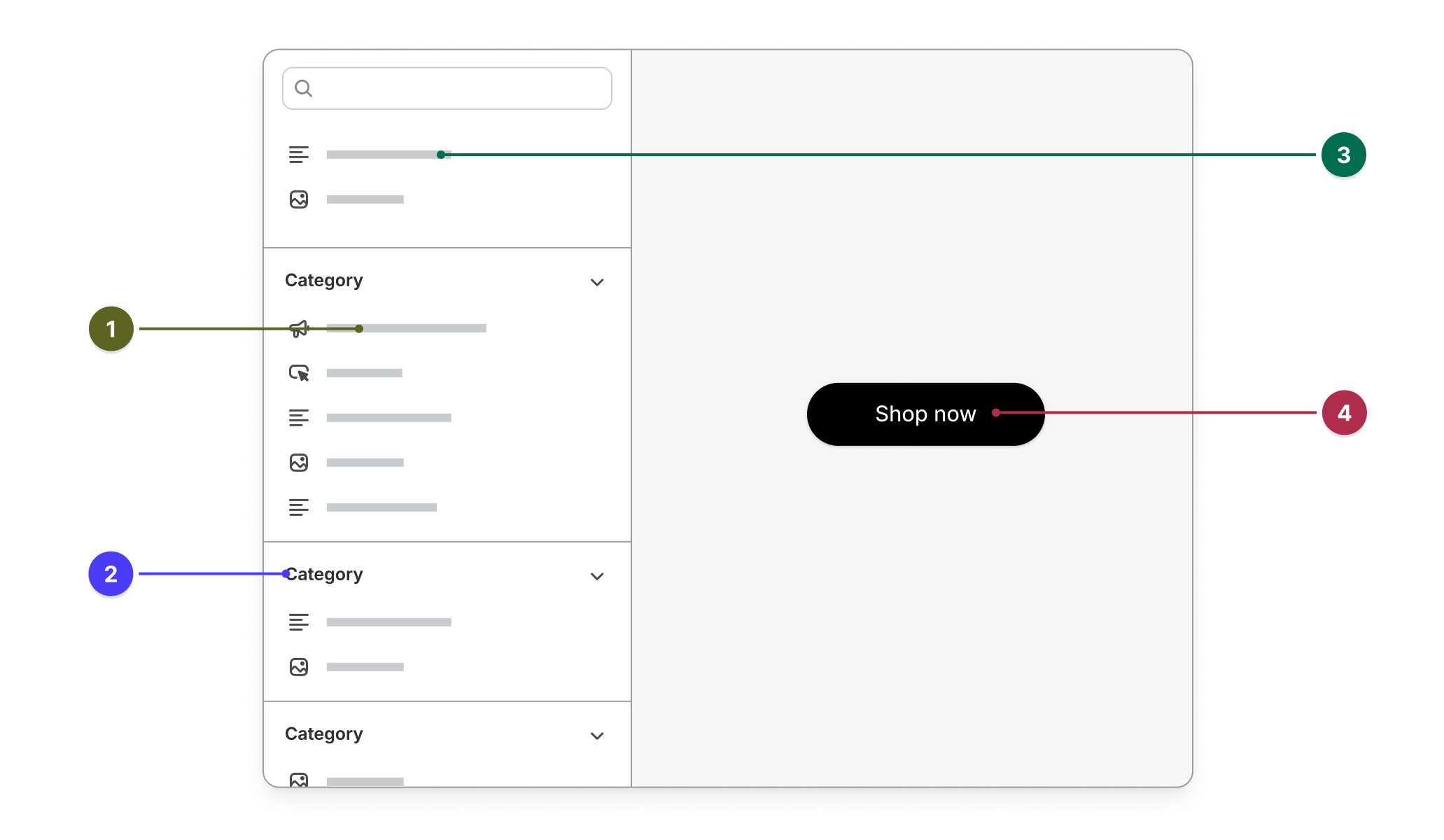This screenshot has width=1444, height=840.
Task: Click text lines icon in second Category
Action: click(299, 622)
